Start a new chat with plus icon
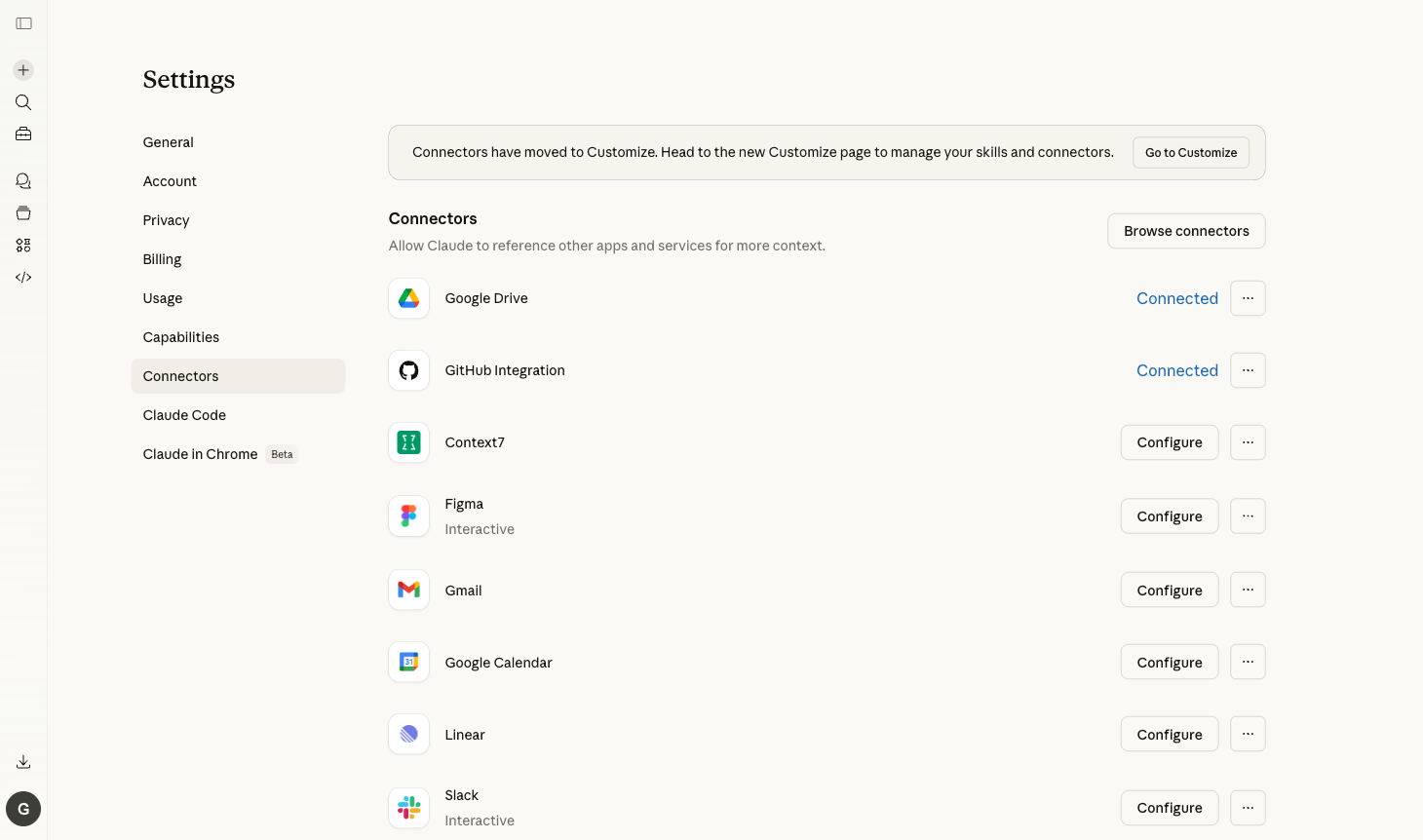This screenshot has height=840, width=1423. [x=23, y=70]
